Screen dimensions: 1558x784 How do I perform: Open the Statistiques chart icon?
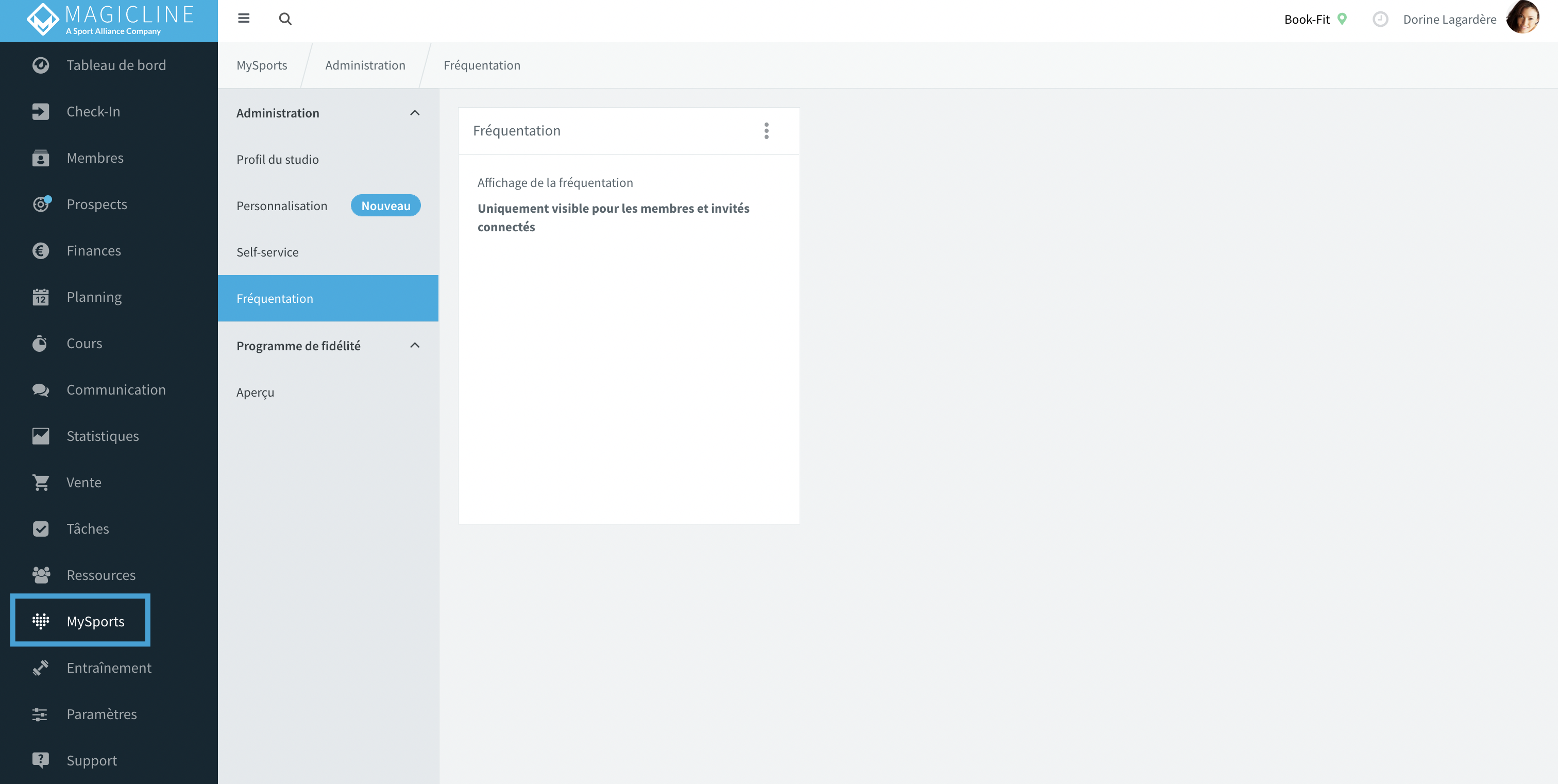pyautogui.click(x=41, y=436)
